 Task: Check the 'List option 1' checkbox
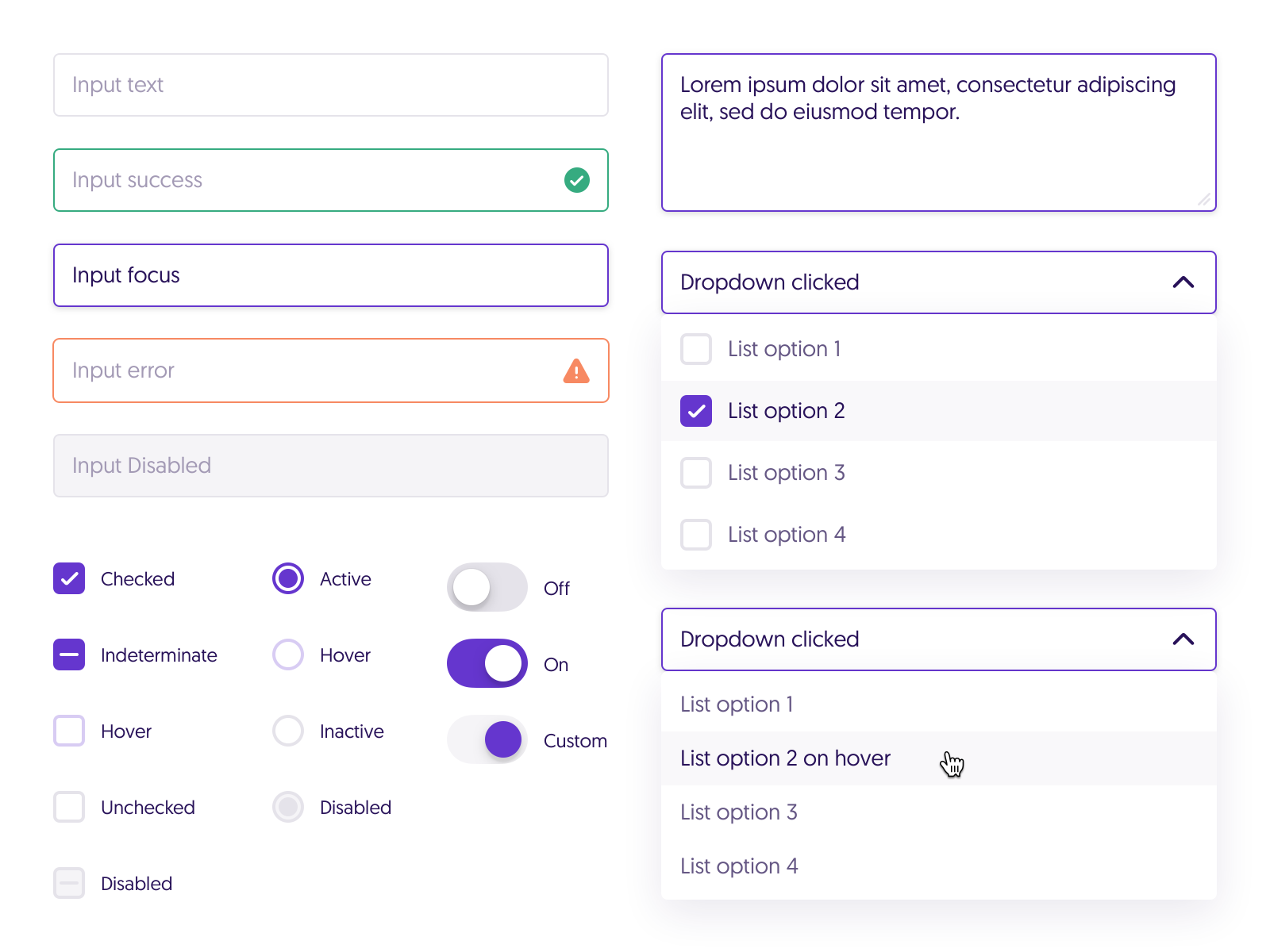click(x=695, y=349)
